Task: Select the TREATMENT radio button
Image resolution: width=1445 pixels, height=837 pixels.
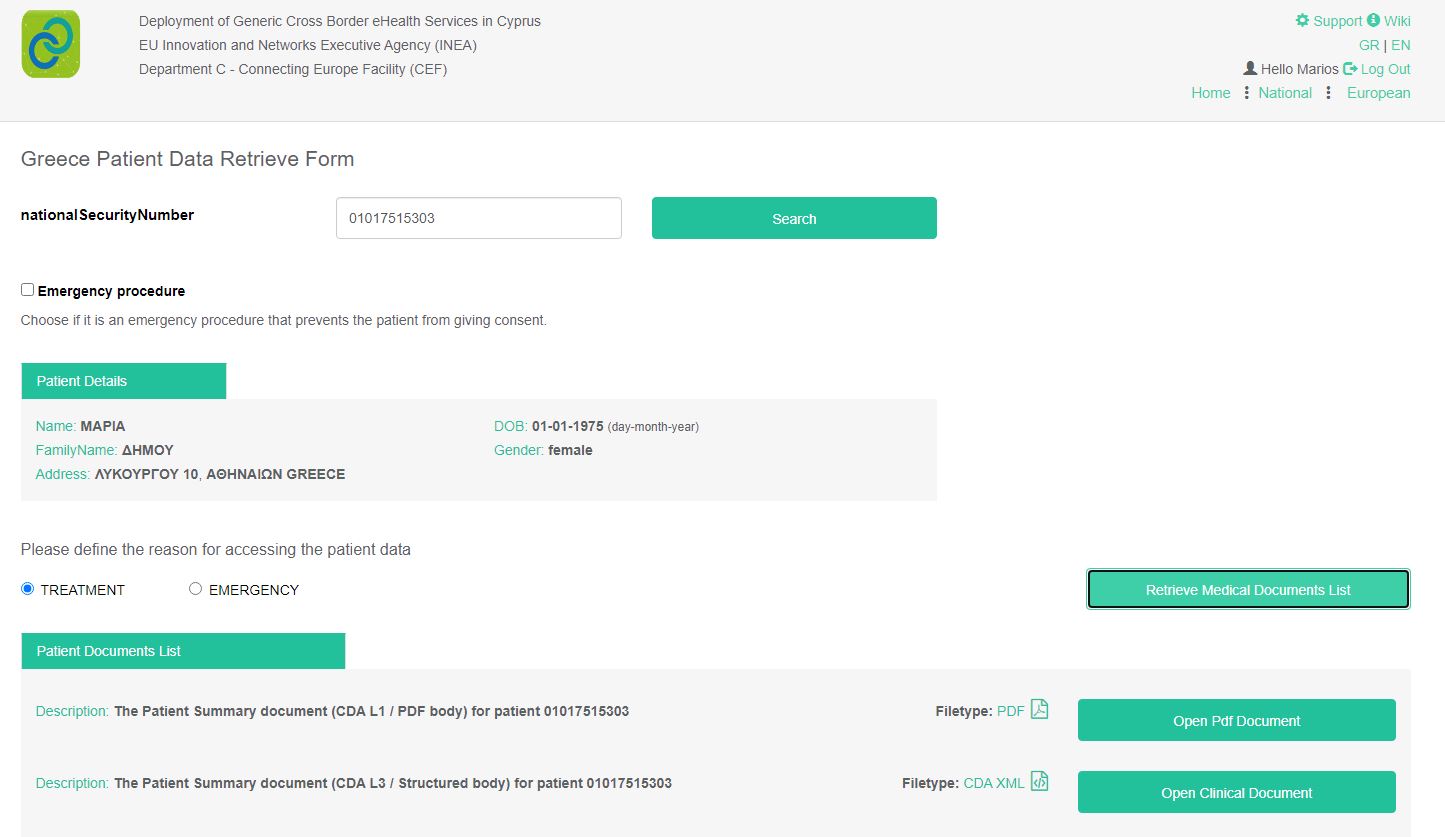Action: (28, 589)
